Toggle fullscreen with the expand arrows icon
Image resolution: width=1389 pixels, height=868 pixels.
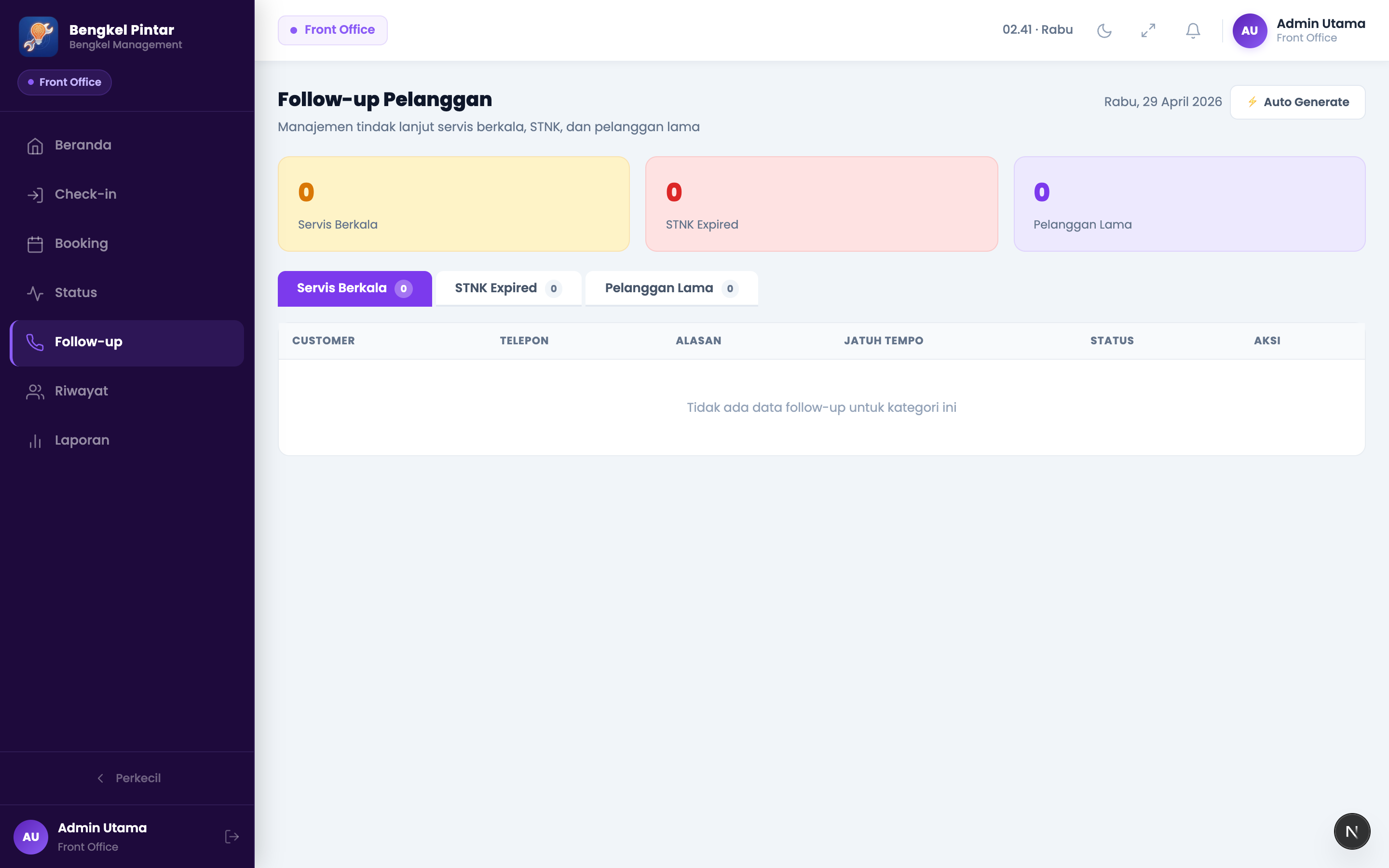1148,30
